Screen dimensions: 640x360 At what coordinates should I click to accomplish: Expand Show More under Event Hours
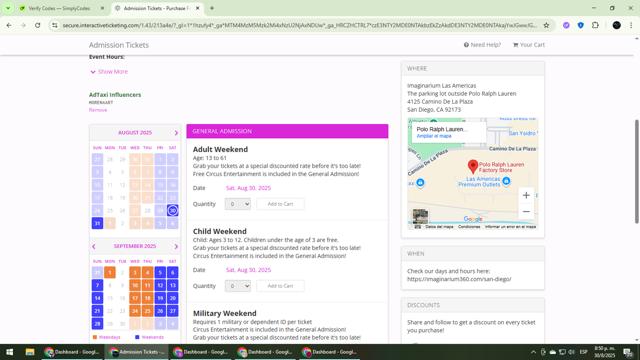(109, 71)
